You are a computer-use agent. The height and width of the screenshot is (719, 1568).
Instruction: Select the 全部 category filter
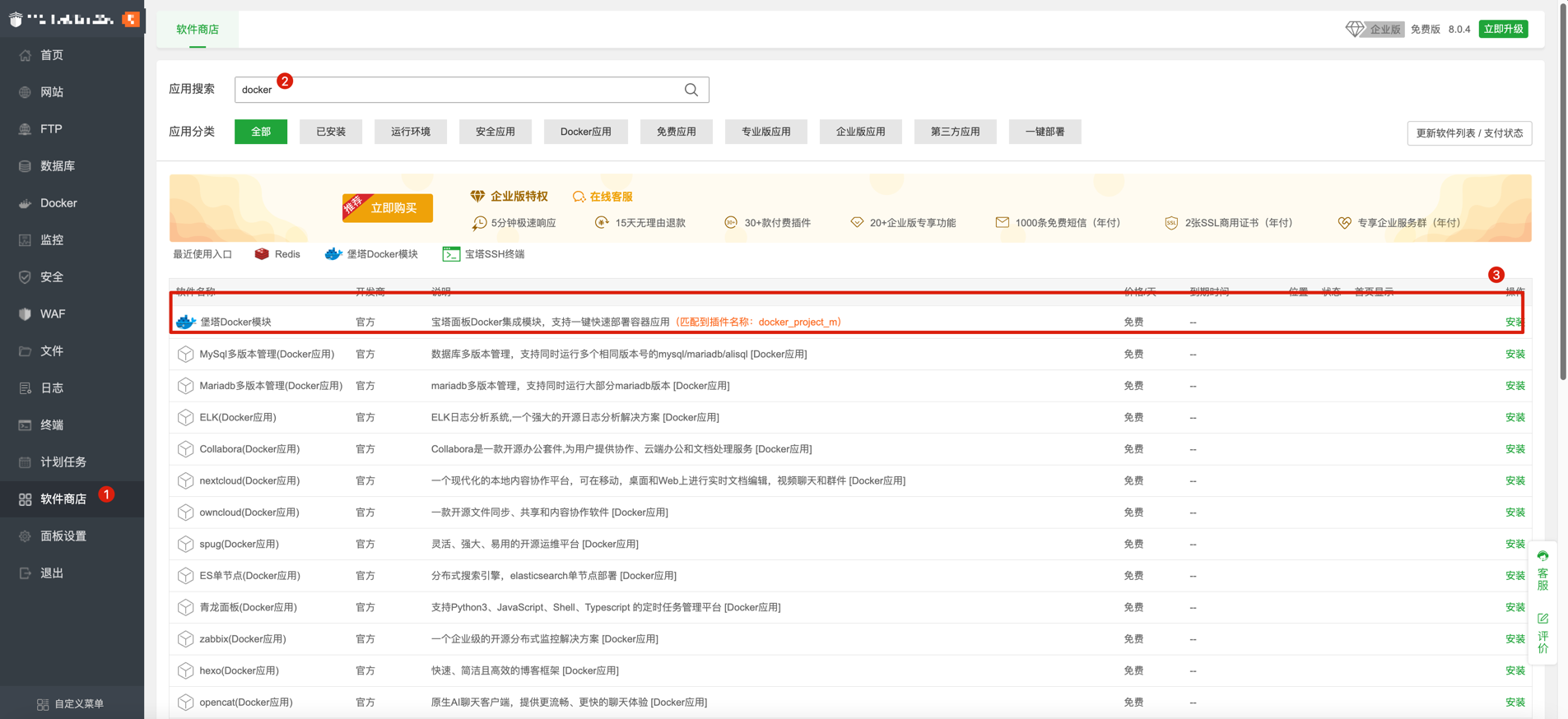[261, 132]
